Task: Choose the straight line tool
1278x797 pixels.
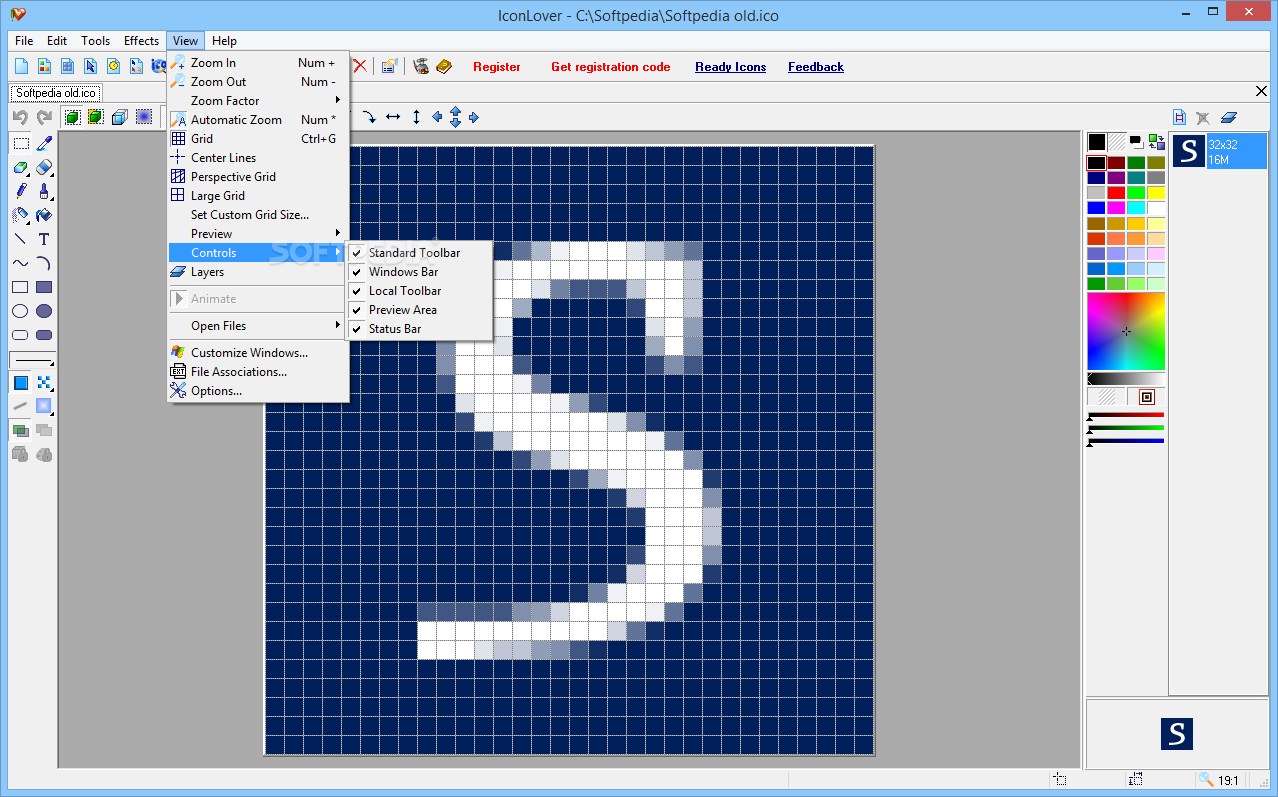Action: 20,239
